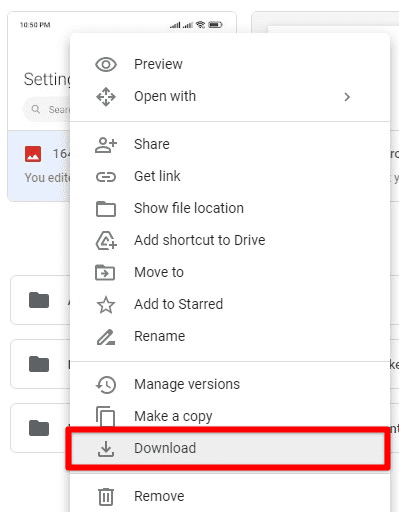Click the Open with arrows icon
Viewport: 399px width, 512px height.
[106, 97]
